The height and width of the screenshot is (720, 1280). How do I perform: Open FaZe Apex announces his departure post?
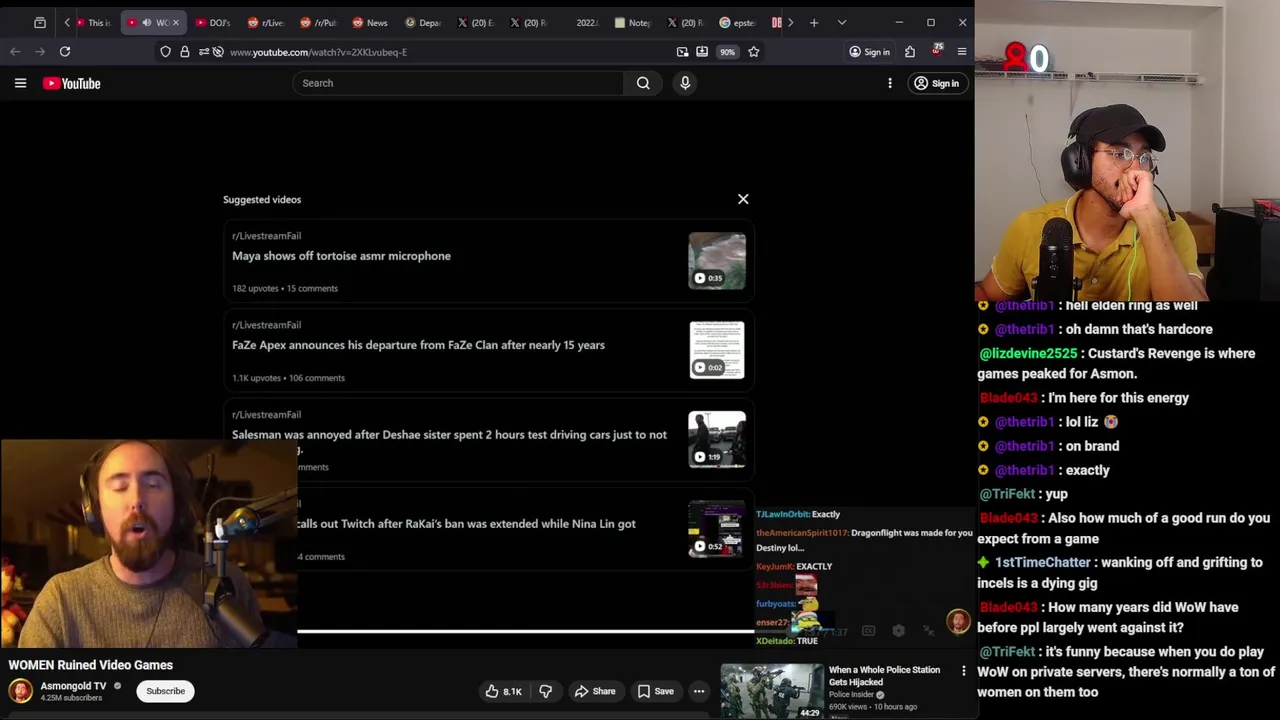coord(418,345)
